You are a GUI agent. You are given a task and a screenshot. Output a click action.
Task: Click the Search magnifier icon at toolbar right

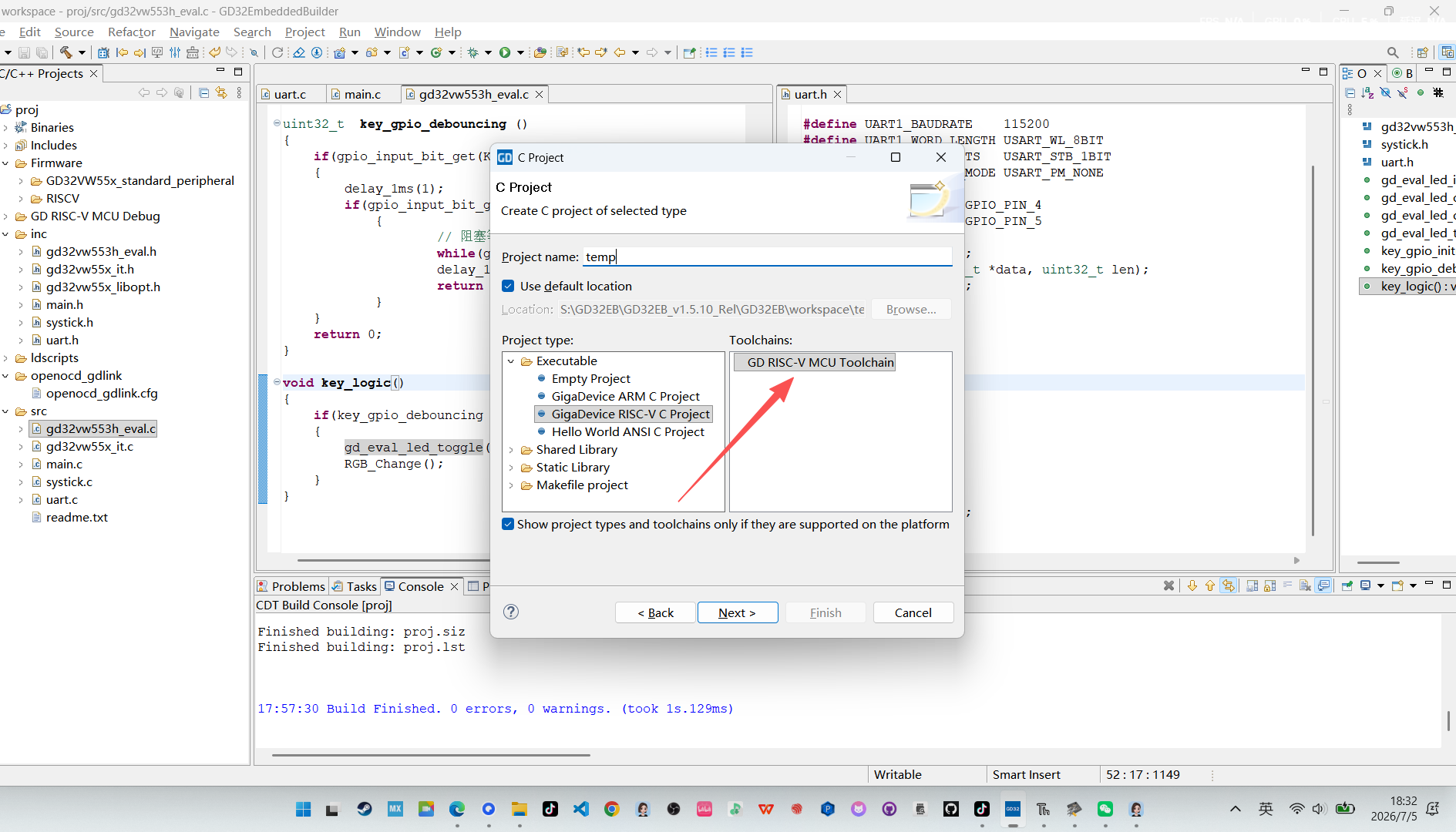[1393, 52]
